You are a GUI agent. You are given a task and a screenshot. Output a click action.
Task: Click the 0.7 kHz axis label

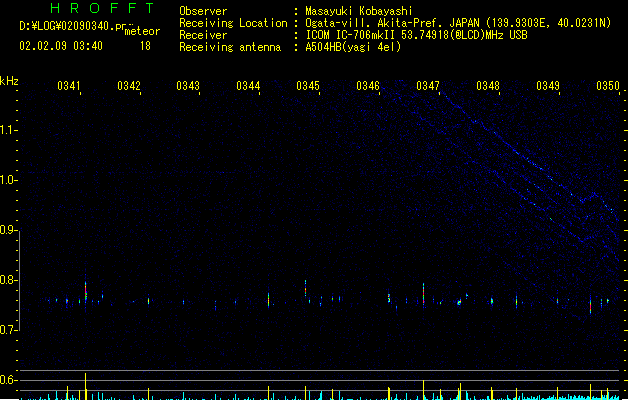point(8,330)
